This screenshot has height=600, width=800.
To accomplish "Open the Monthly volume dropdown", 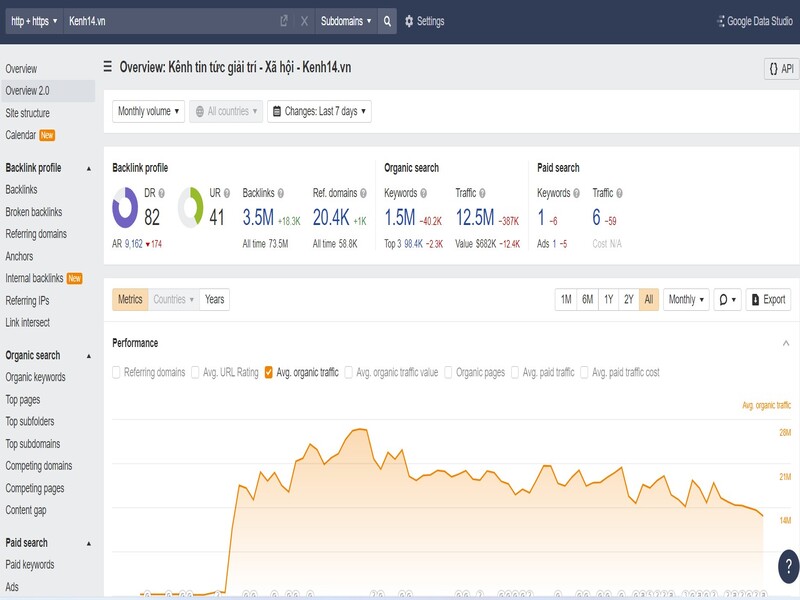I will tap(148, 111).
